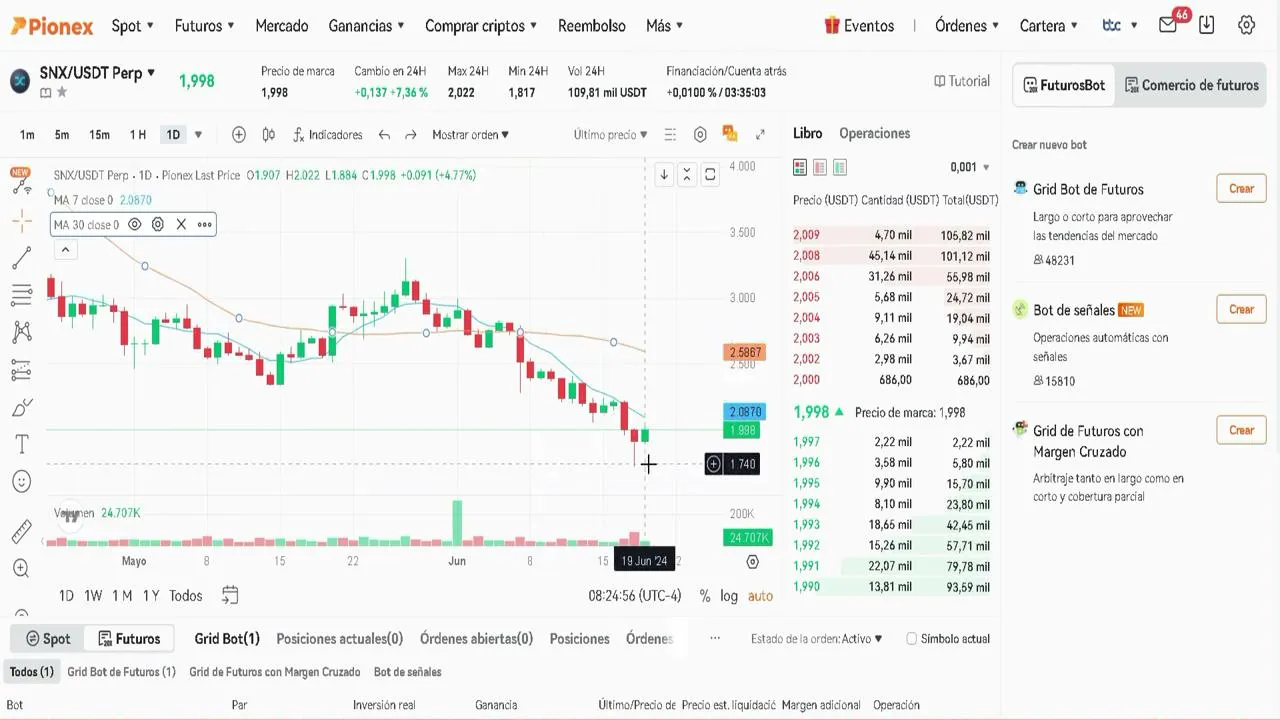Expand the Ganancias menu

(x=366, y=26)
